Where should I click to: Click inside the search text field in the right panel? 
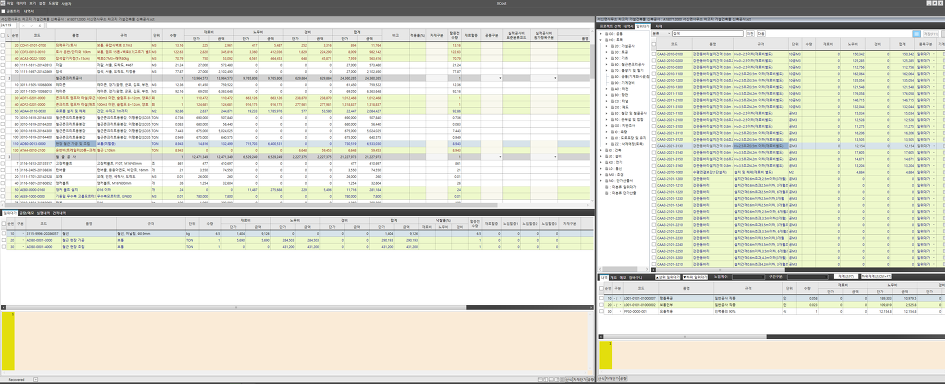[x=708, y=34]
